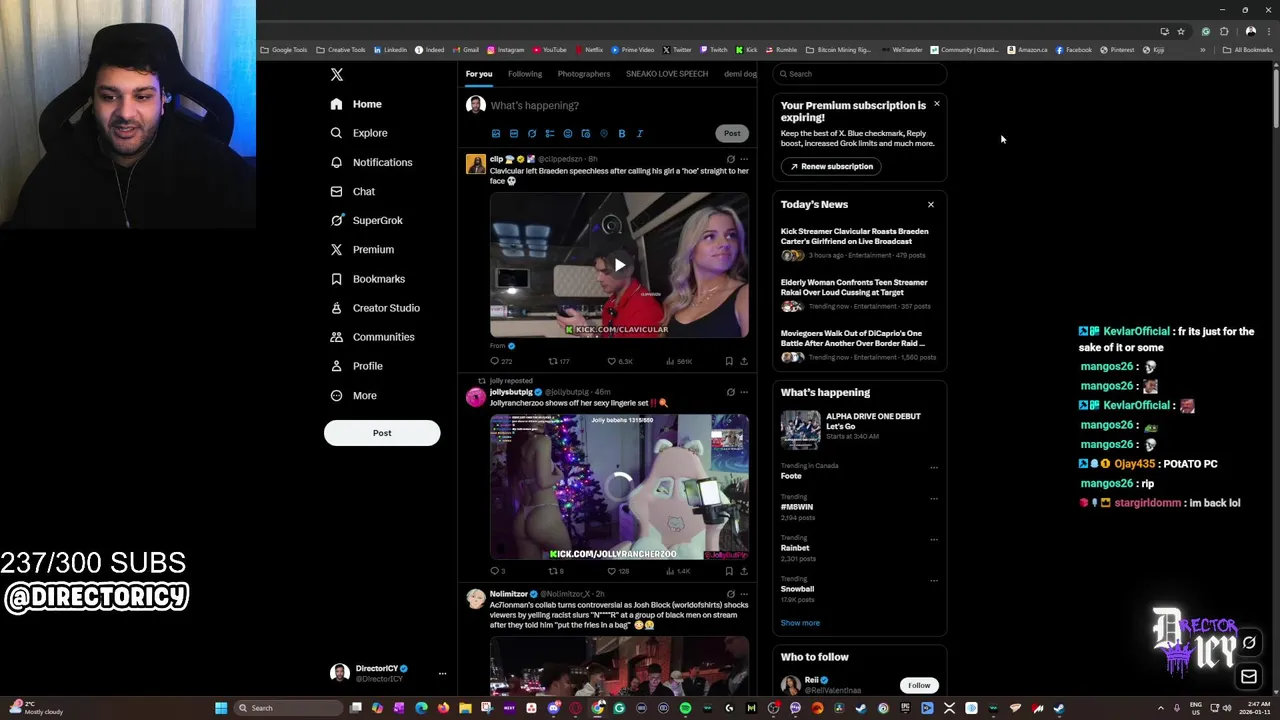This screenshot has height=720, width=1280.
Task: Open the weather widget showing Mostly cloudy
Action: [x=36, y=708]
